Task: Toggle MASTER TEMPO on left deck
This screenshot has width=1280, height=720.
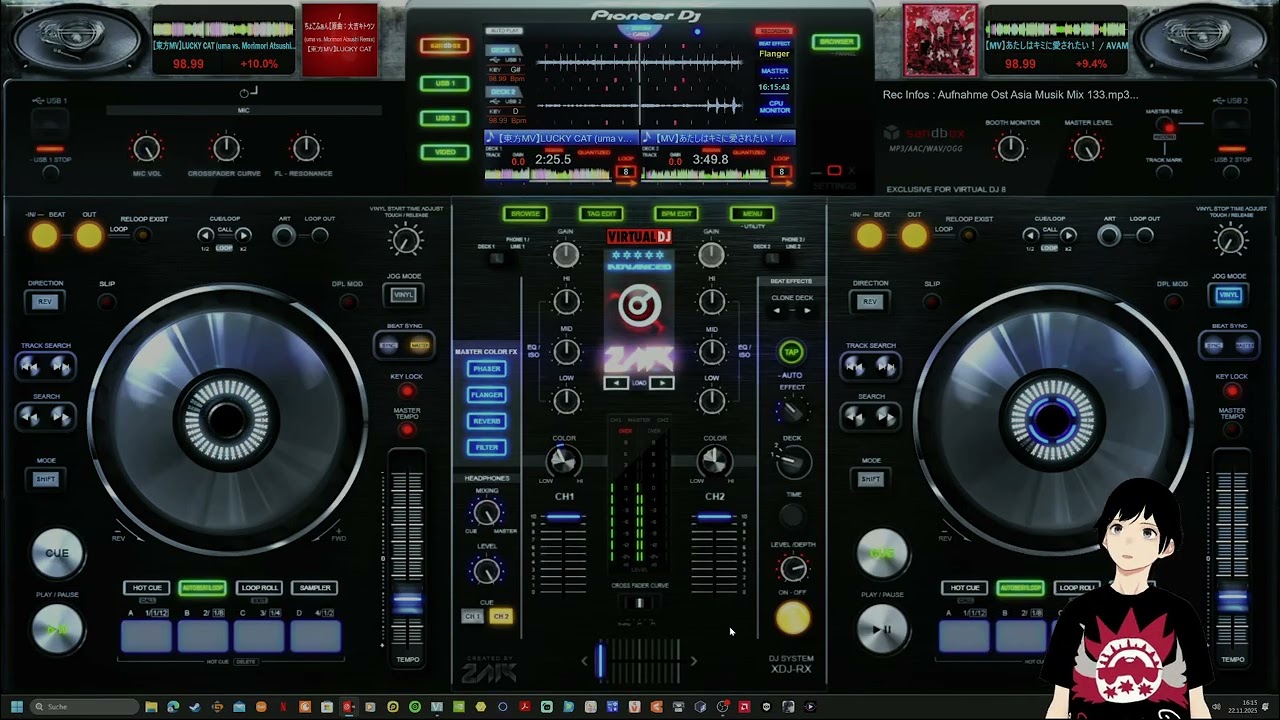Action: [x=406, y=430]
